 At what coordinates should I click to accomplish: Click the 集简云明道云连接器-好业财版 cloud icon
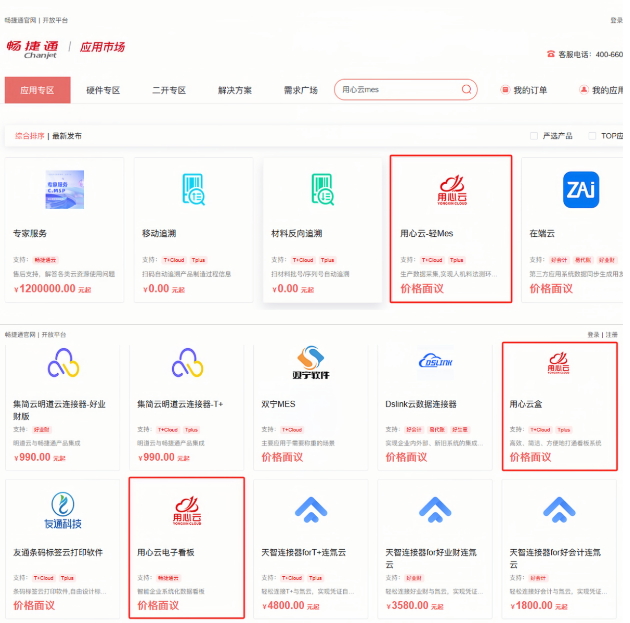click(63, 363)
